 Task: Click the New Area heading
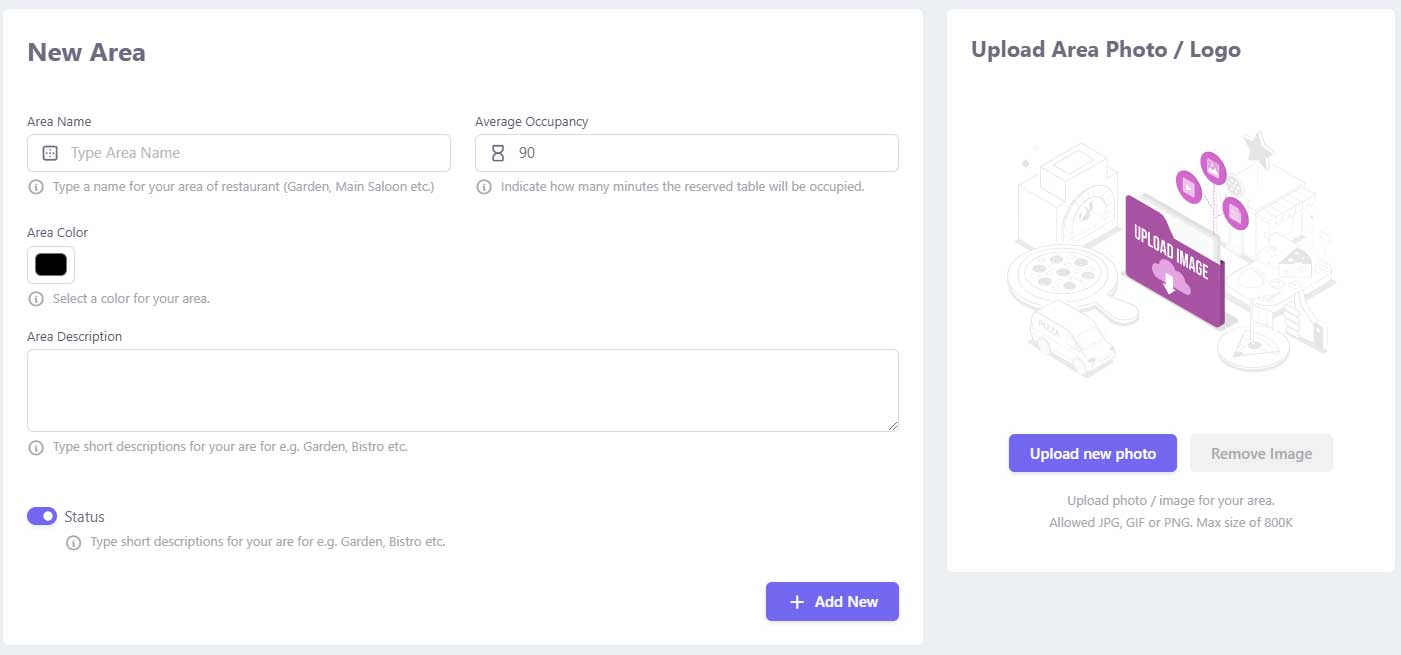coord(86,53)
